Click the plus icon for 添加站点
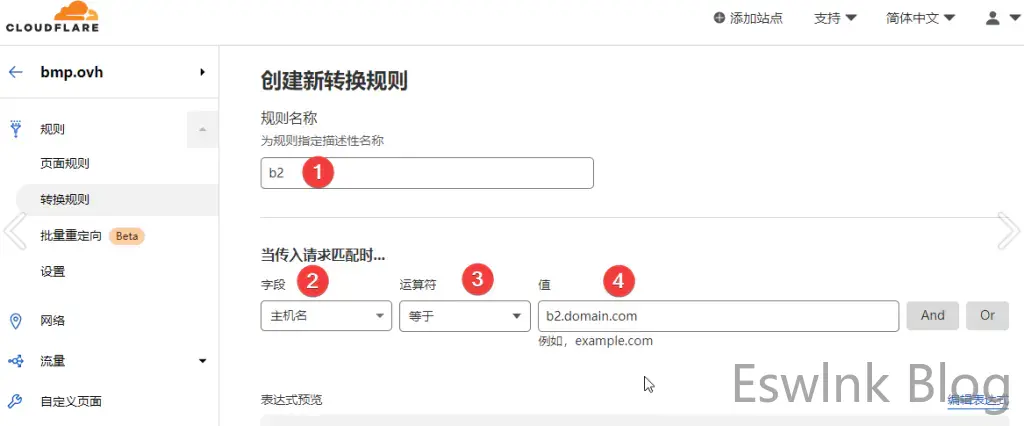Viewport: 1024px width, 426px height. point(719,18)
